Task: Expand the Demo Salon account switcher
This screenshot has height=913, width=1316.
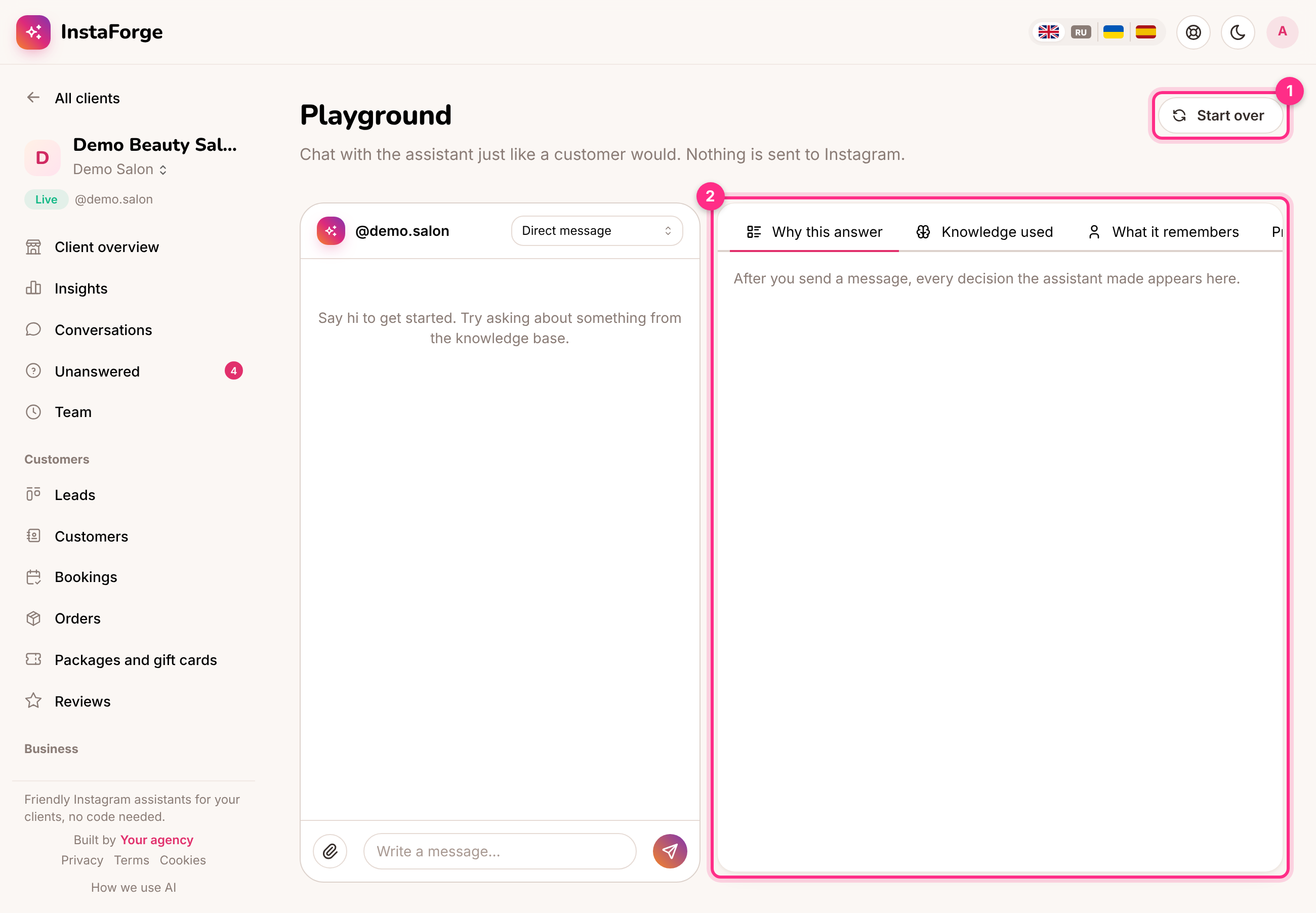Action: (x=119, y=170)
